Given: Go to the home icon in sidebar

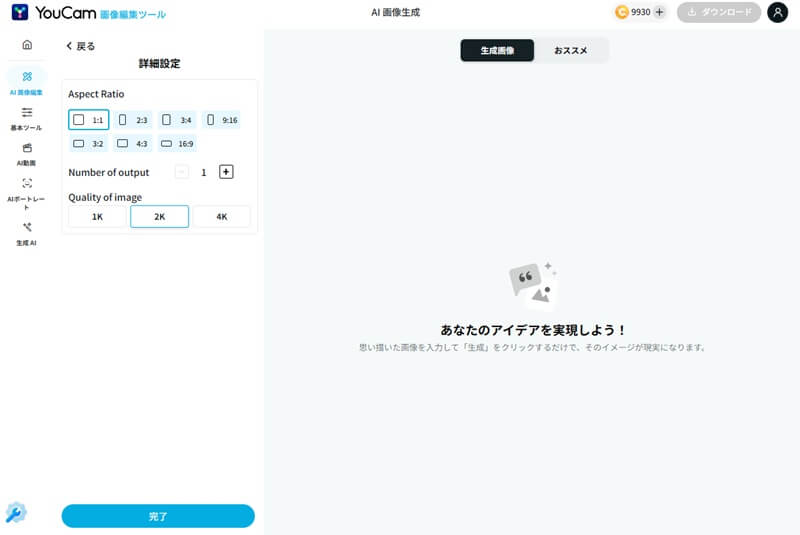Looking at the screenshot, I should point(27,45).
